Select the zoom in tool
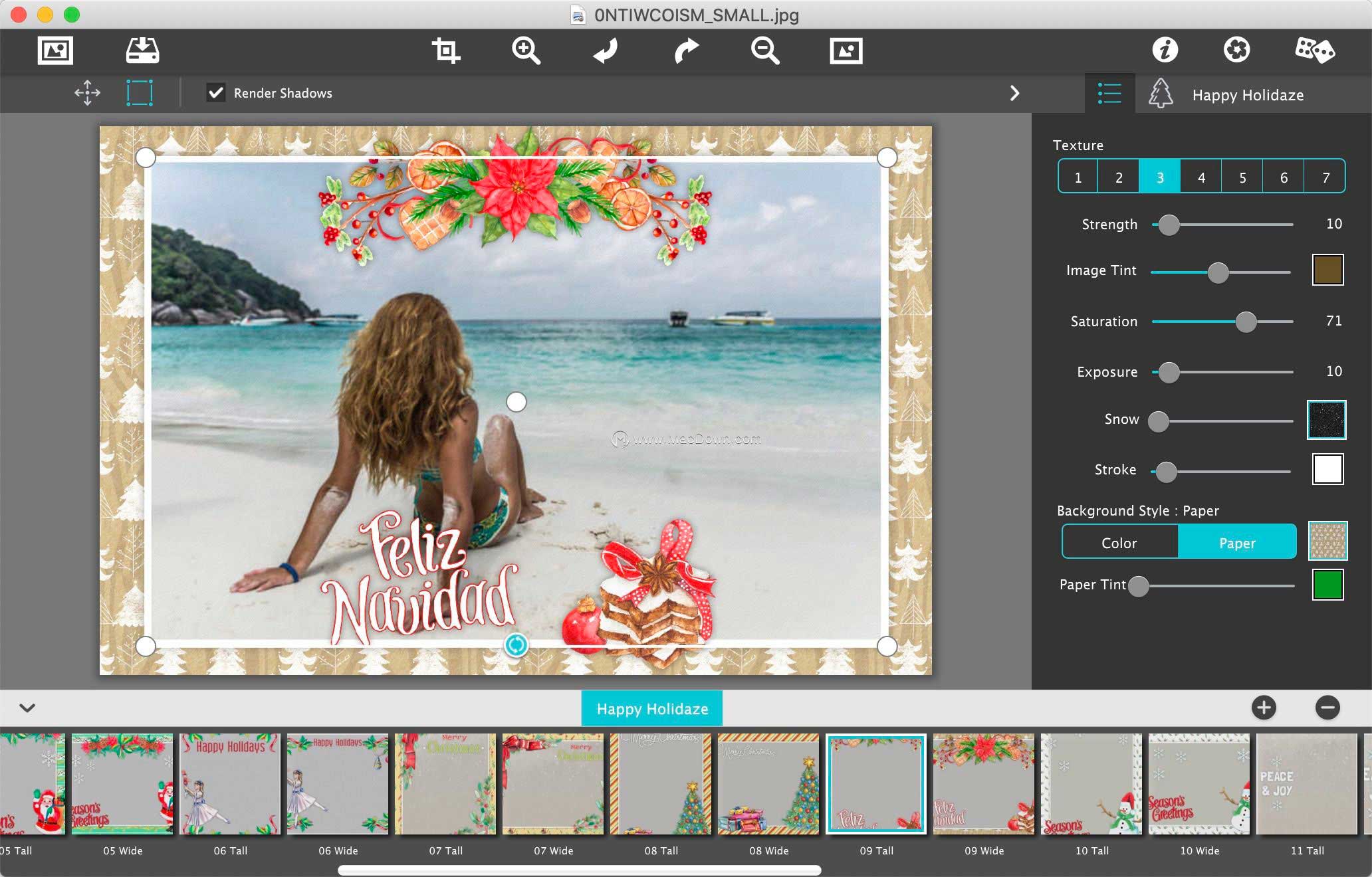 (x=525, y=49)
